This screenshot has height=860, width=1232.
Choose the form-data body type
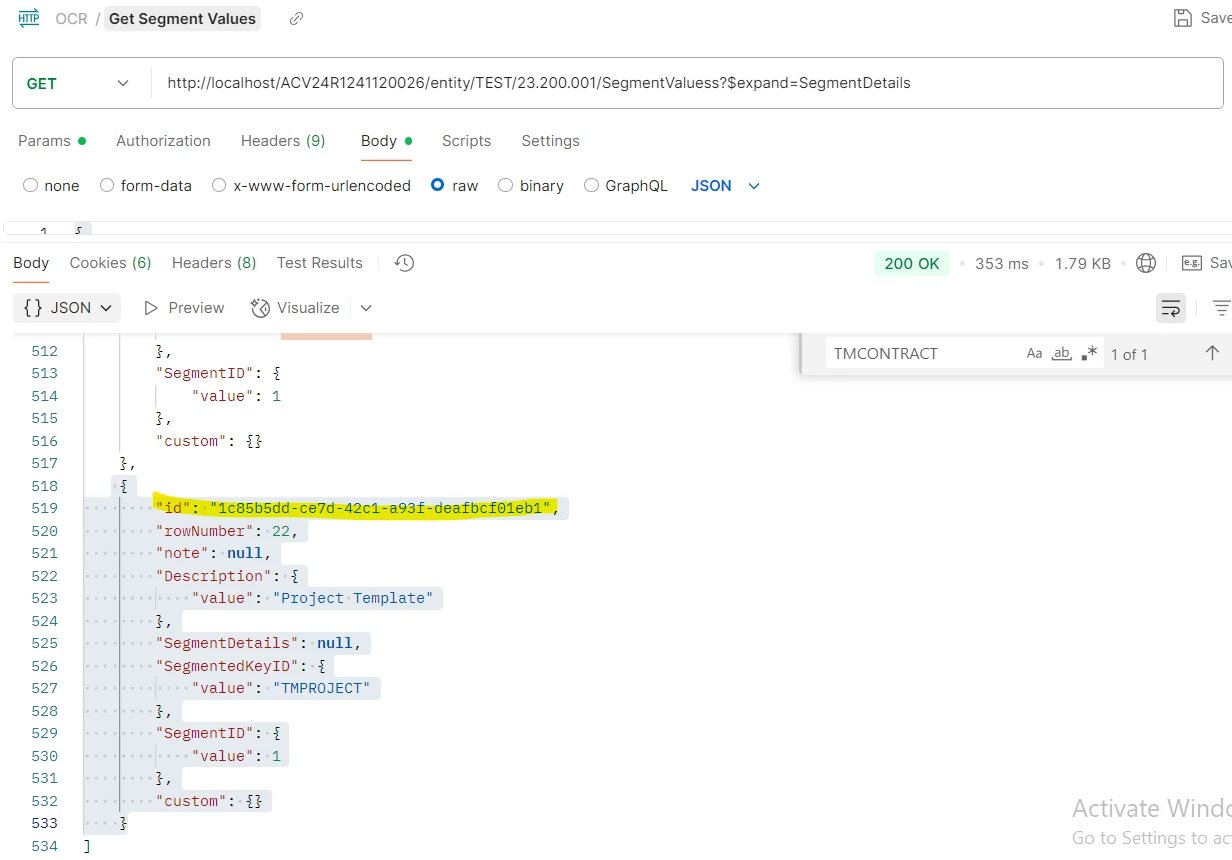click(x=106, y=185)
